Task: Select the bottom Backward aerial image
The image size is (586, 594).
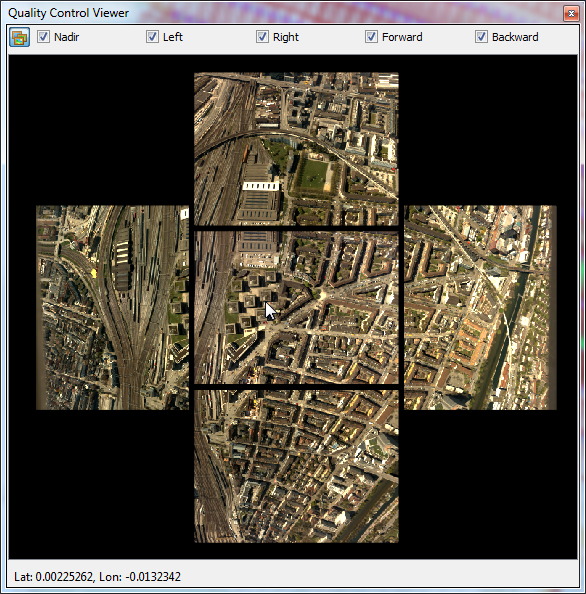Action: pos(296,466)
